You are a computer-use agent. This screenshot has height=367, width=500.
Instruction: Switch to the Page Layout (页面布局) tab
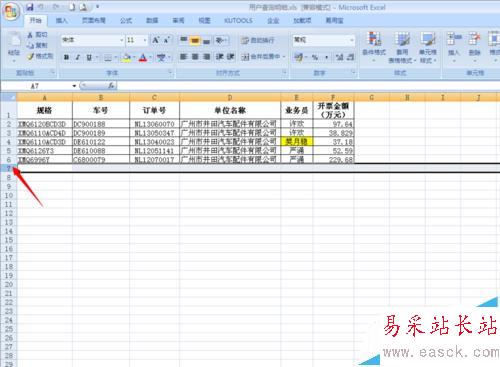coord(94,21)
